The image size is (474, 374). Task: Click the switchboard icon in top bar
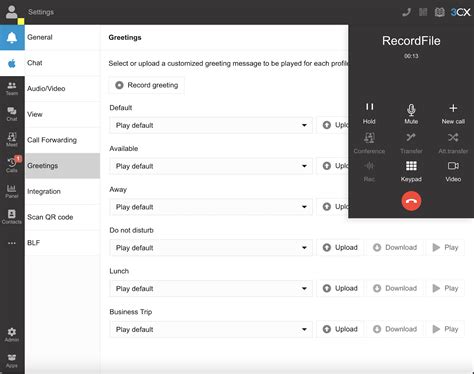(423, 12)
